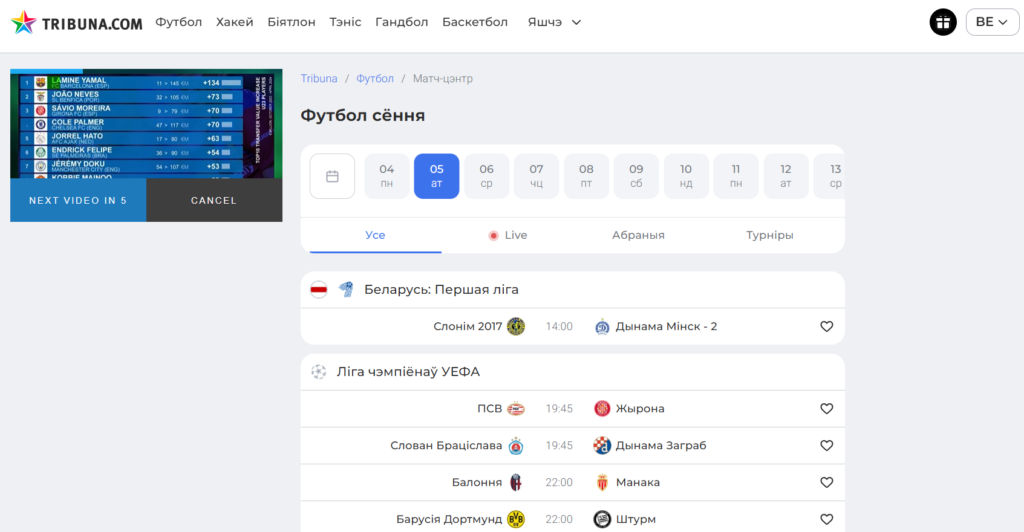Screen dimensions: 1024x532
Task: Select date 12 ат
Action: coord(786,176)
